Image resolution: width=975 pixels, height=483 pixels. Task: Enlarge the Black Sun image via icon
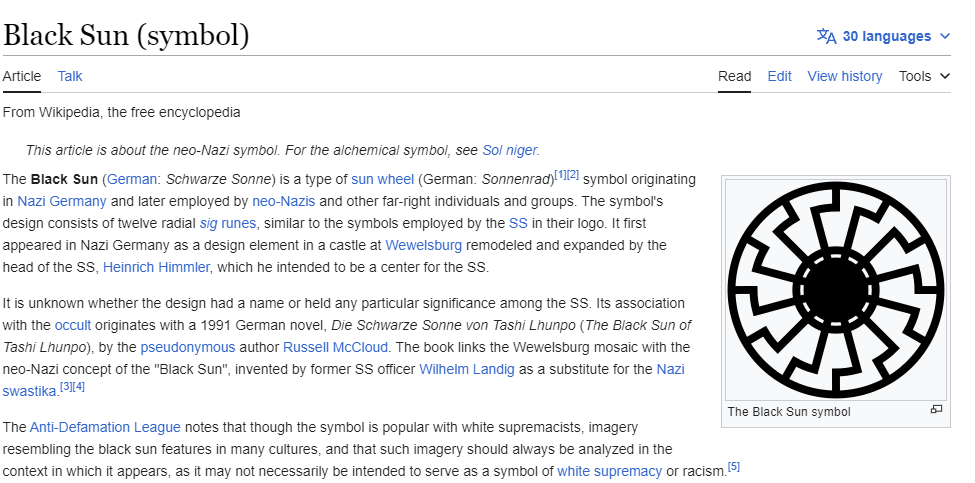tap(936, 409)
